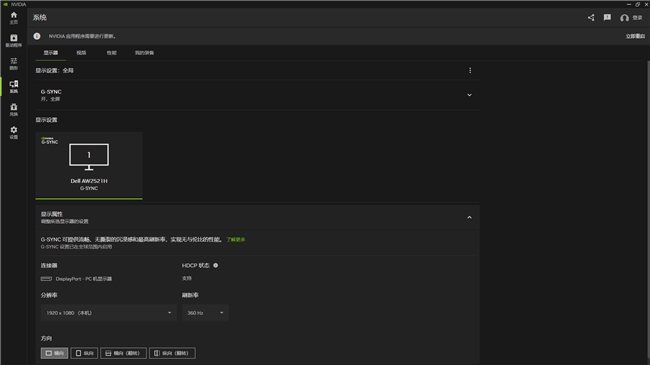Select the Dell AW2521H monitor card
Image resolution: width=650 pixels, height=365 pixels.
pos(89,166)
